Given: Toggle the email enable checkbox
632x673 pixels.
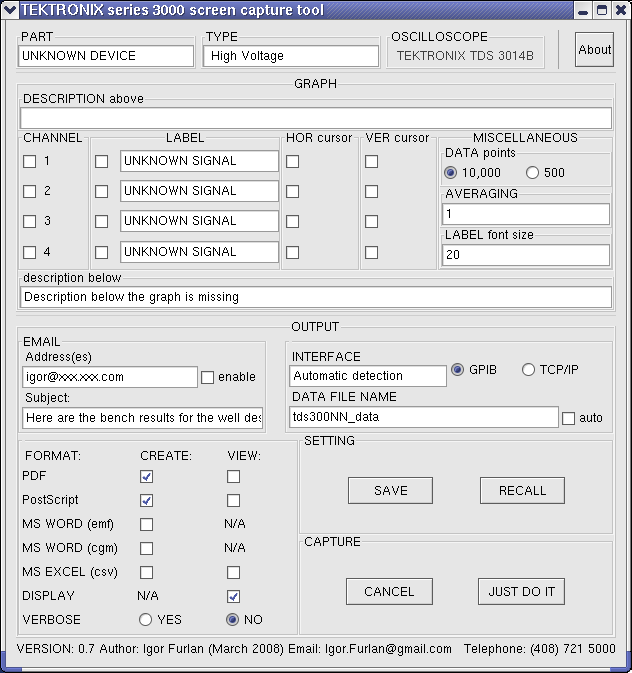Looking at the screenshot, I should pos(208,377).
